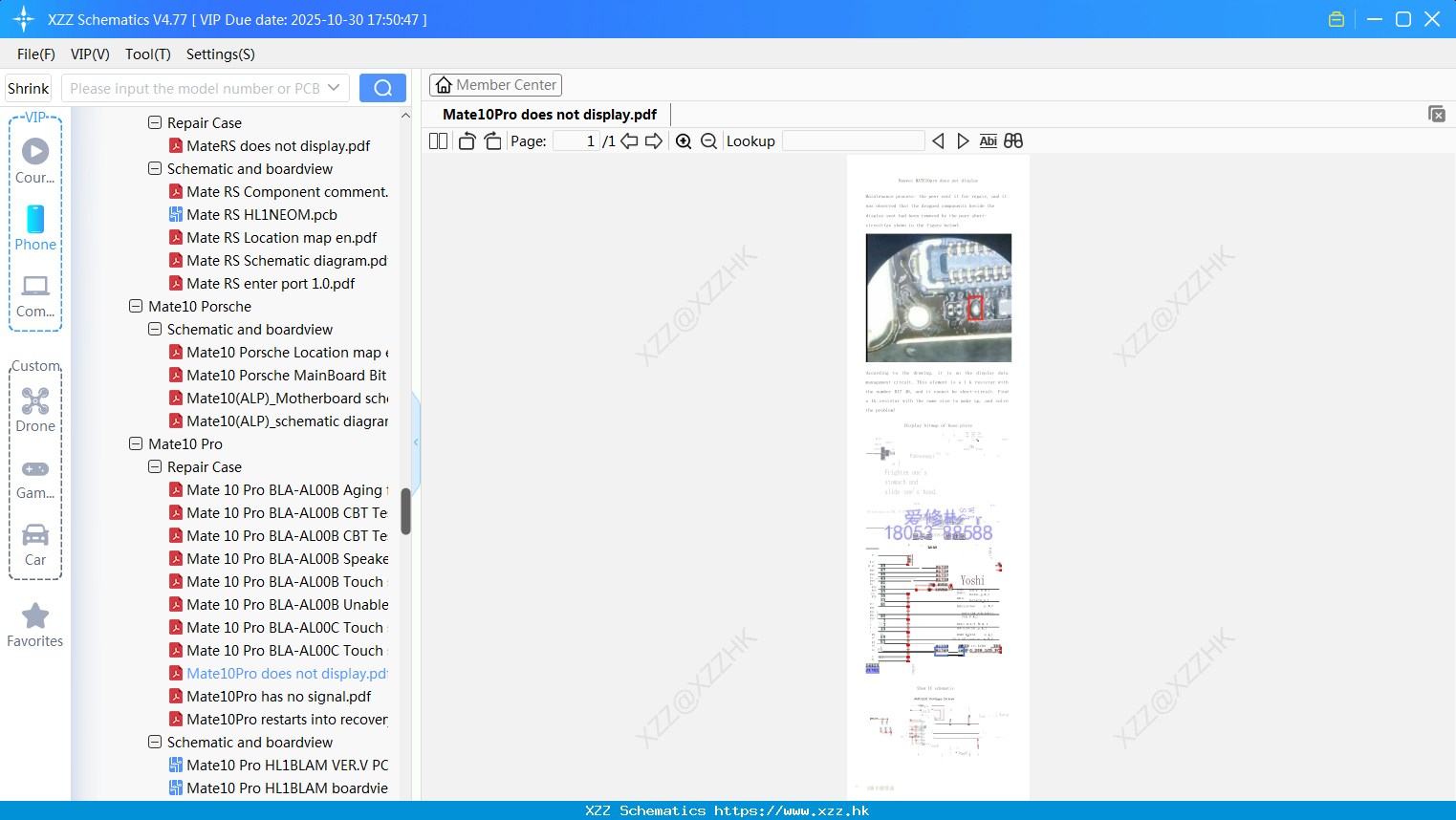Collapse Mate10 Pro Repair Case node
Screen dimensions: 1456x820
click(155, 466)
